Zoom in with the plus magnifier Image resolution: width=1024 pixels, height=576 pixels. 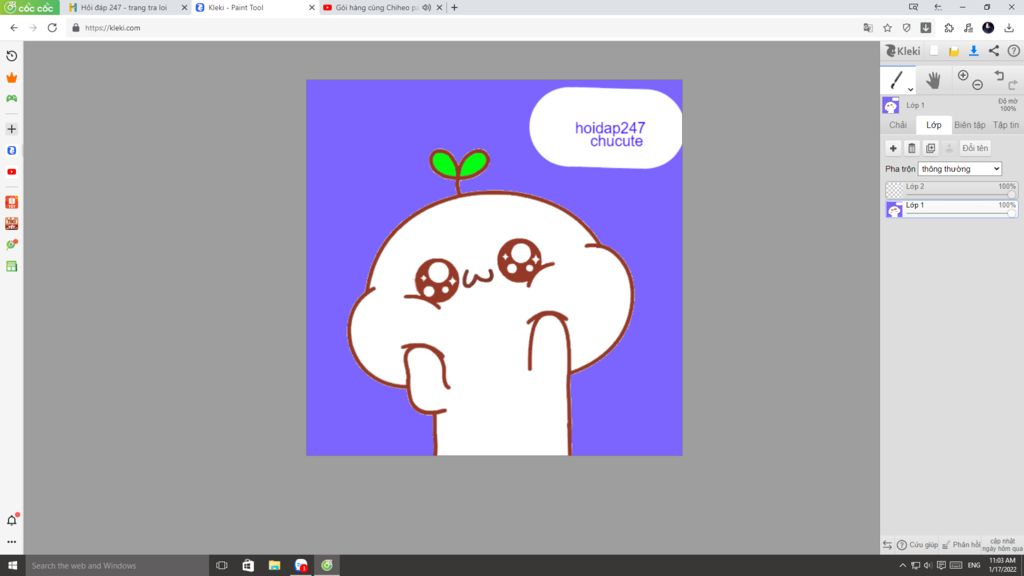(963, 76)
